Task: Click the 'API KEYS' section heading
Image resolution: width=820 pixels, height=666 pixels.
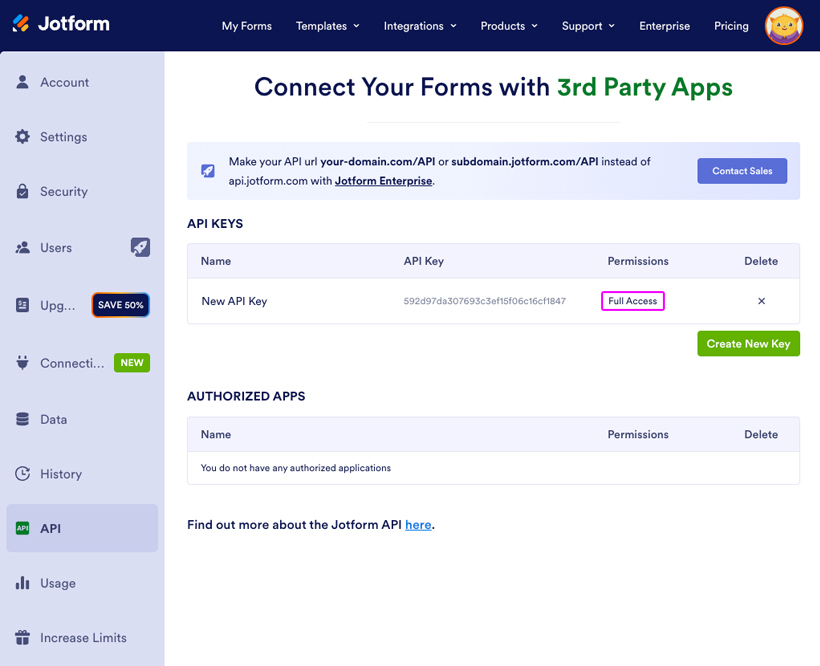Action: coord(215,224)
